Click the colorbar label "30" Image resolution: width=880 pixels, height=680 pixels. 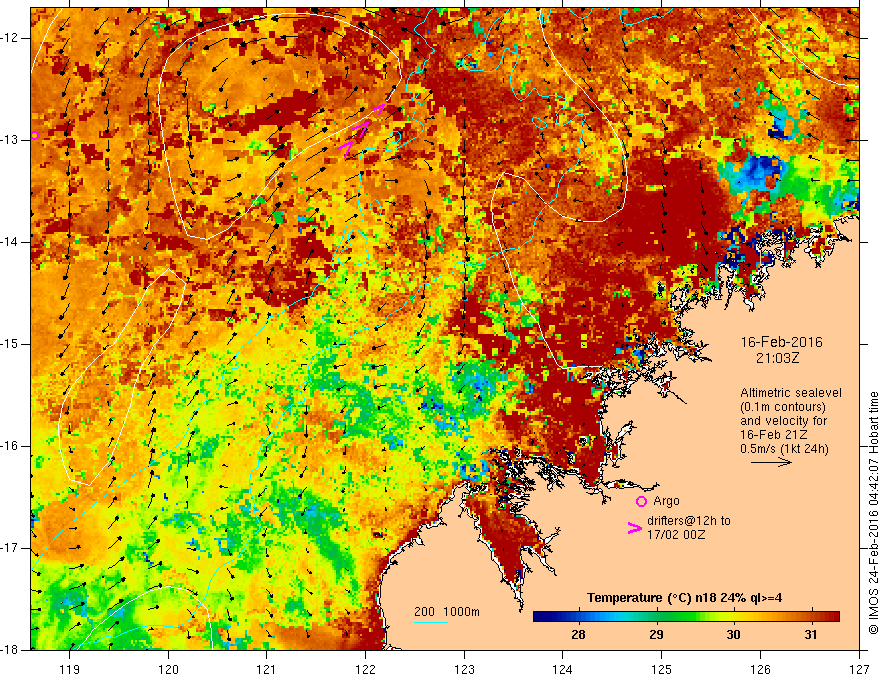733,635
